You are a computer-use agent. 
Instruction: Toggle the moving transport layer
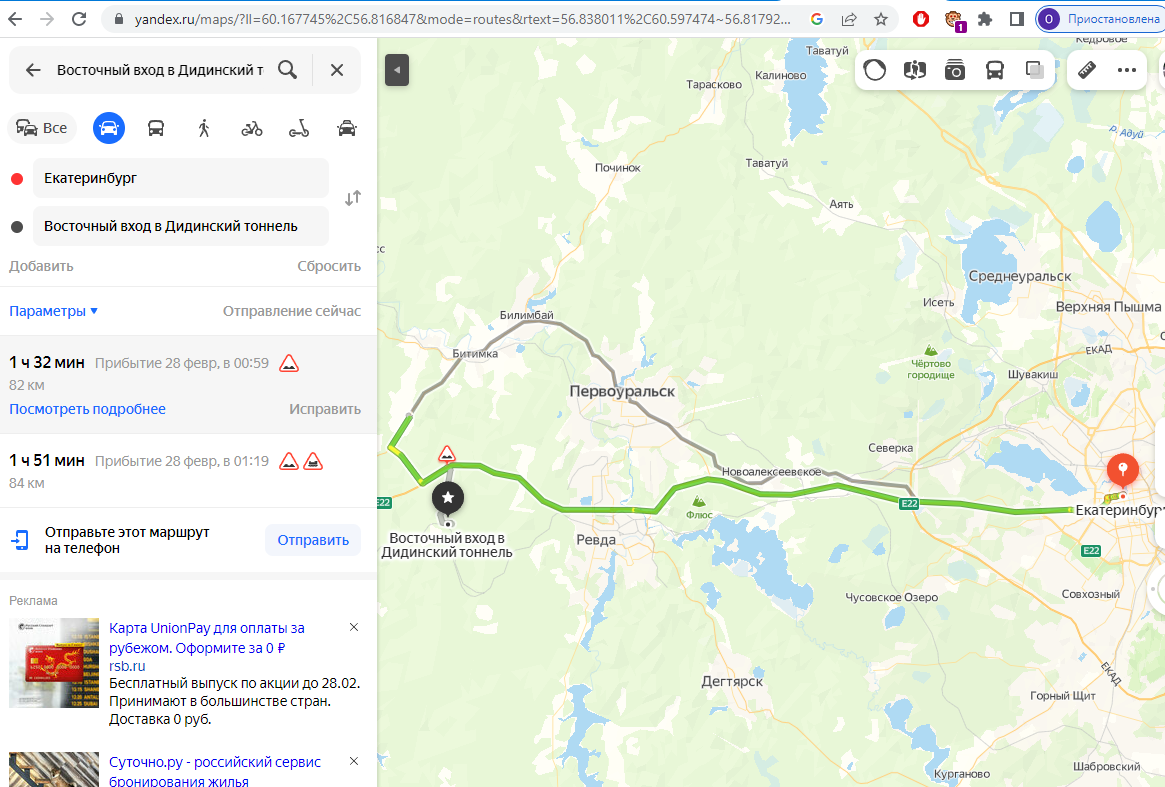tap(995, 70)
